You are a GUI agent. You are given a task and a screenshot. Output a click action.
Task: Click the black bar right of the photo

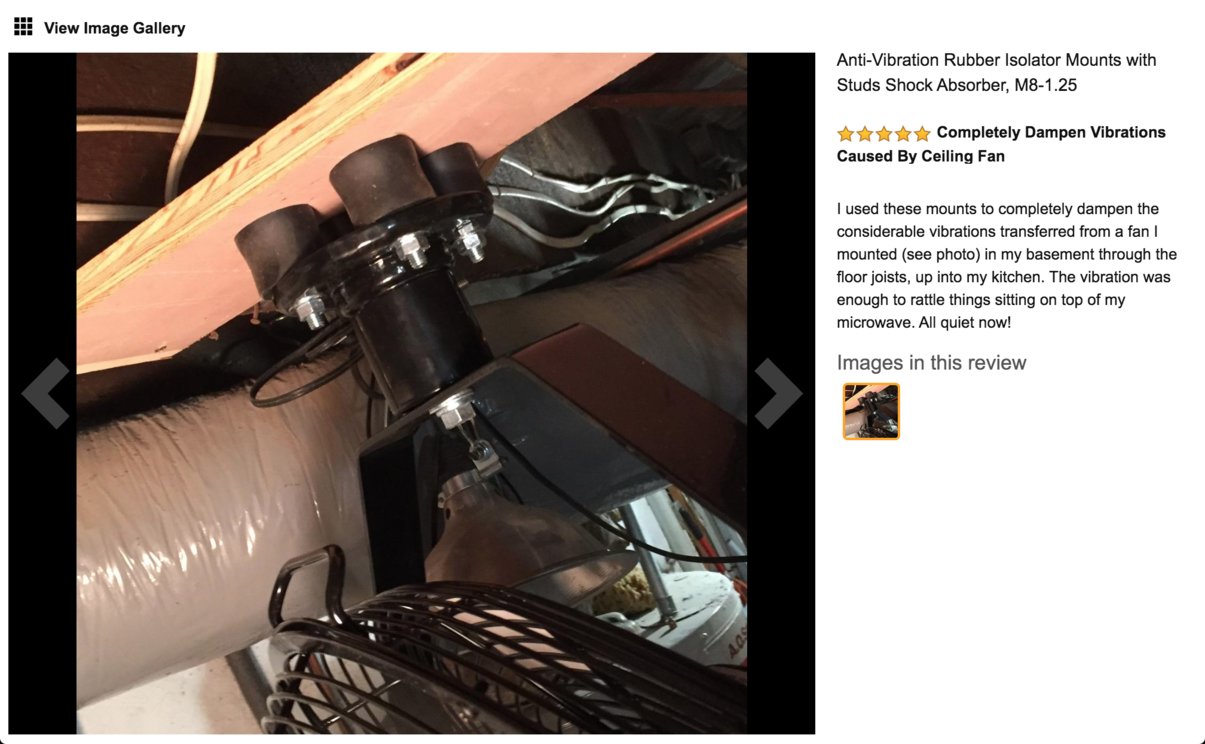(781, 393)
